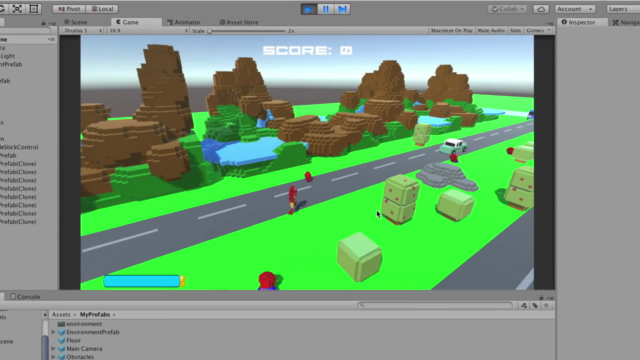Toggle the Stats overlay
This screenshot has width=640, height=360.
(x=516, y=31)
